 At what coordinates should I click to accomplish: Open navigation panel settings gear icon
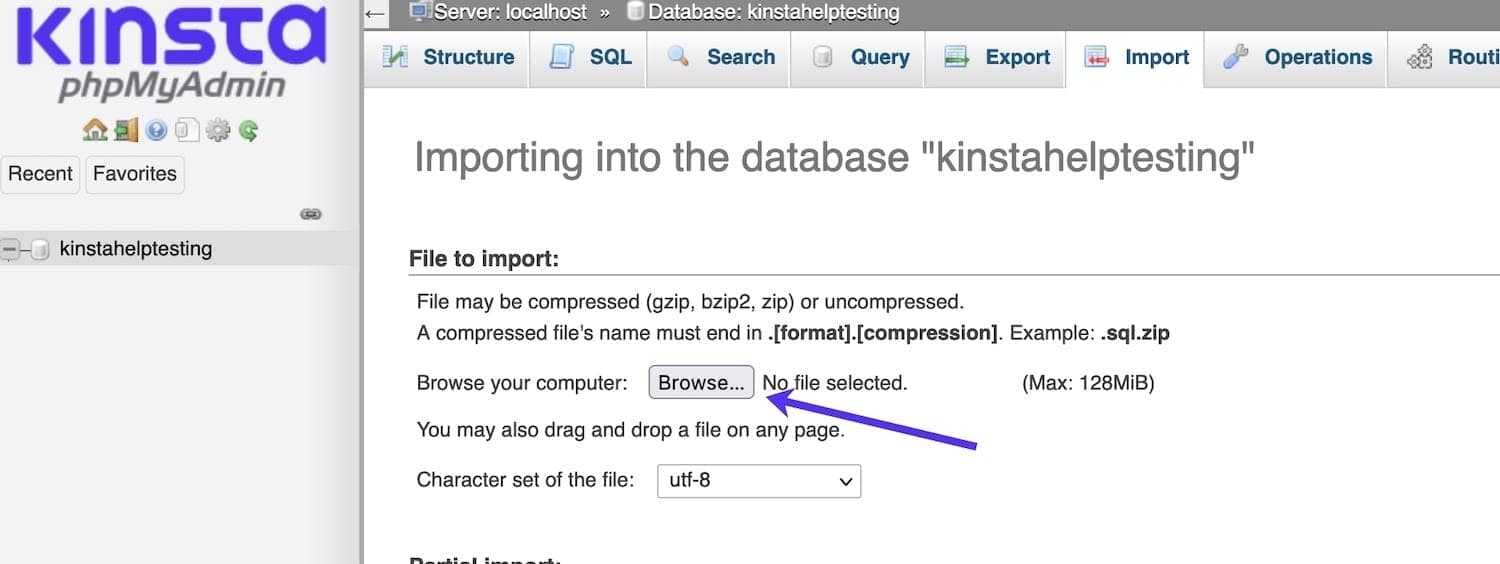[x=217, y=130]
